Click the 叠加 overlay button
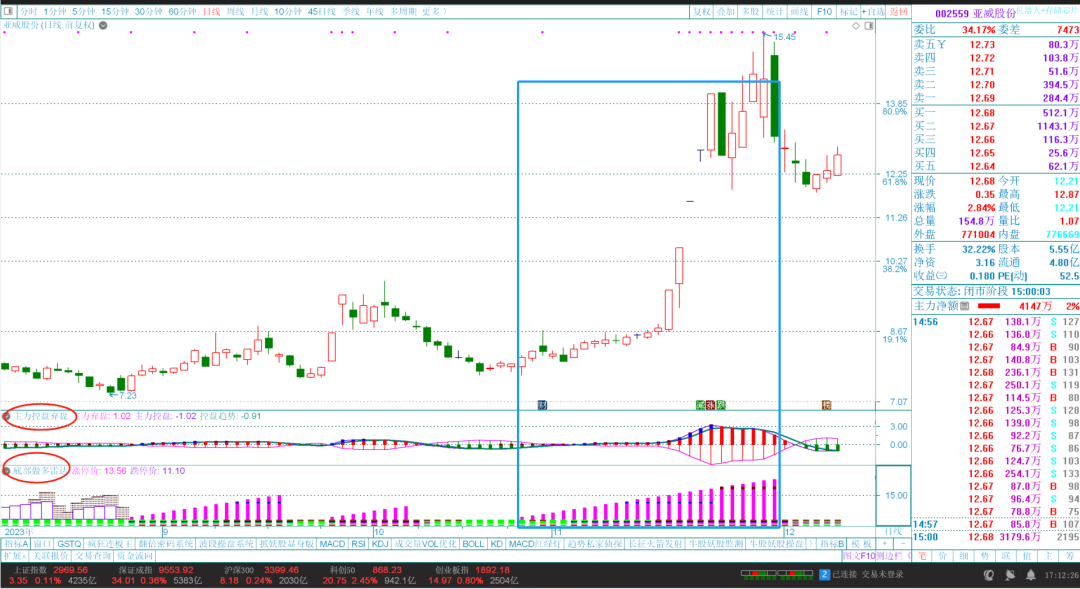 [x=725, y=11]
